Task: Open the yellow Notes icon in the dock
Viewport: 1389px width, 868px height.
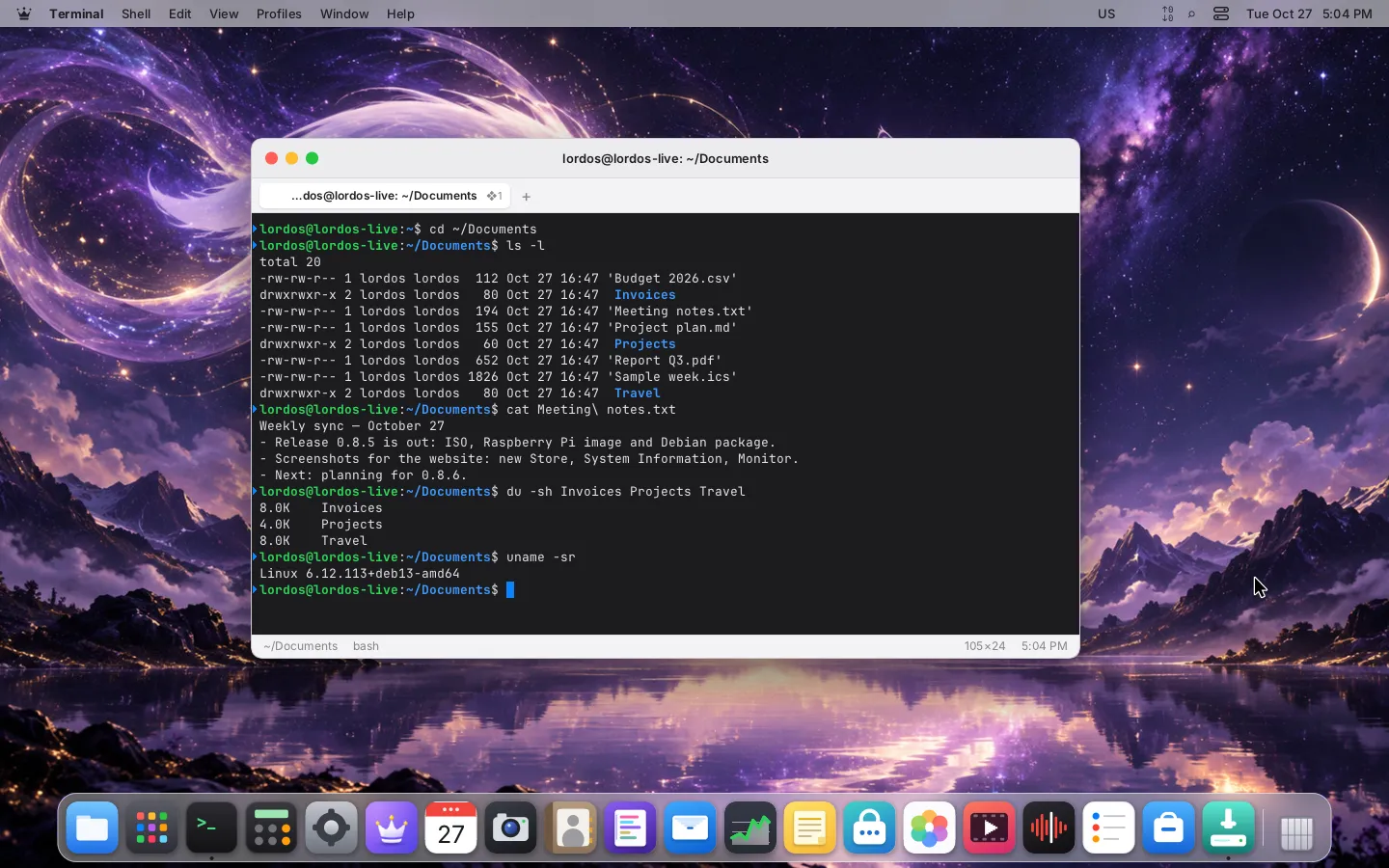Action: pos(810,827)
